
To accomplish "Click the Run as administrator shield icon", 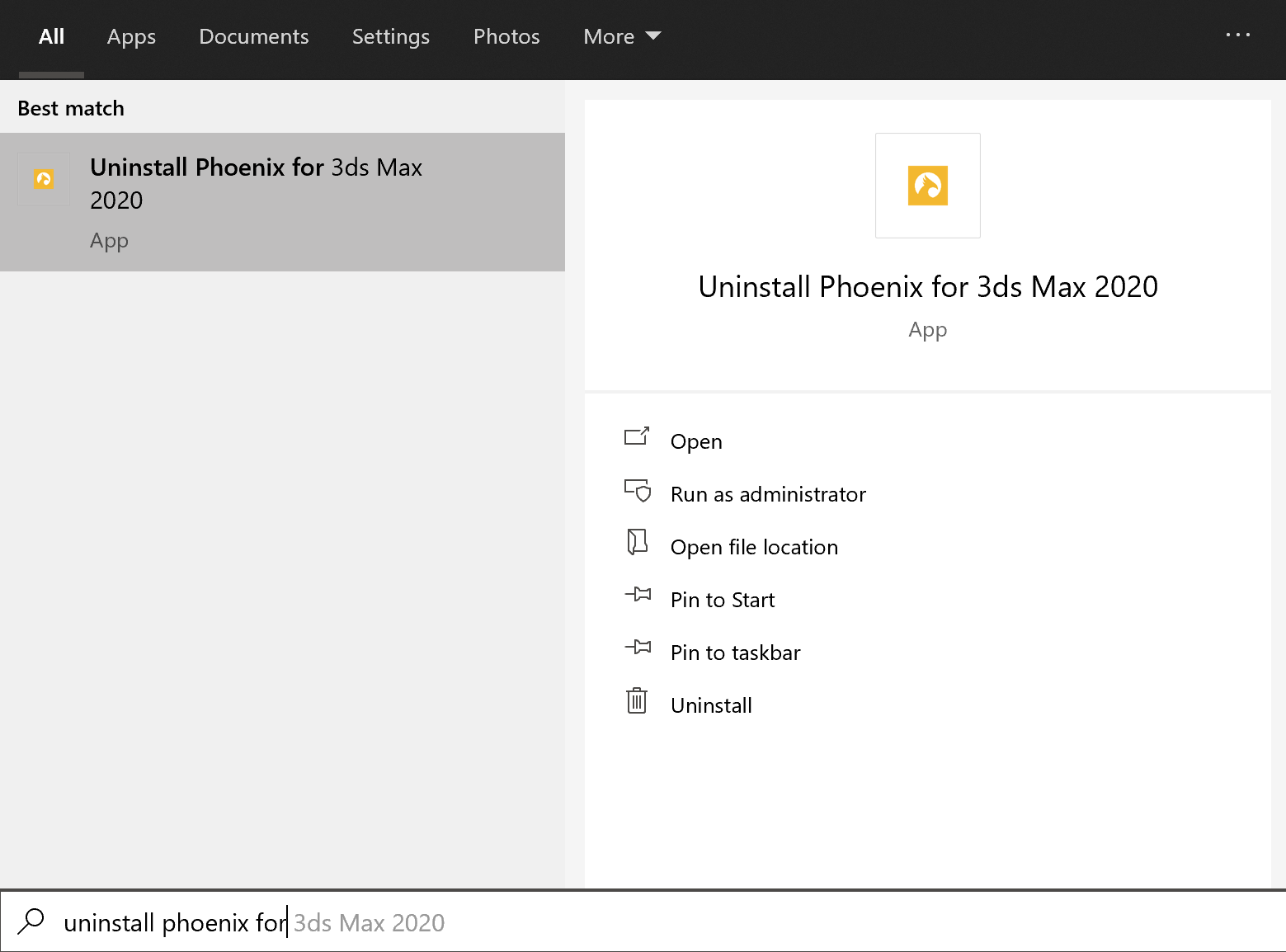I will (x=638, y=490).
